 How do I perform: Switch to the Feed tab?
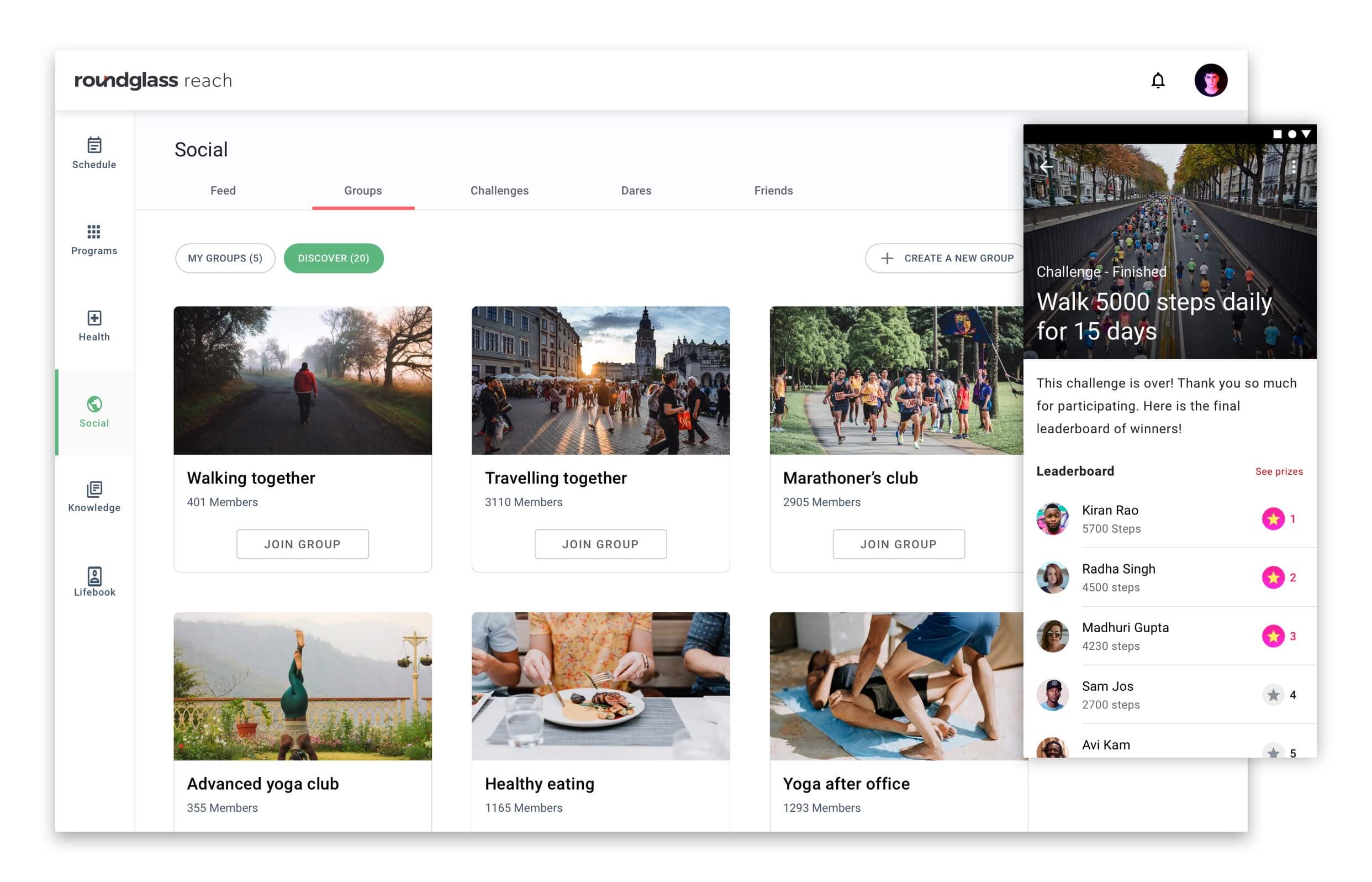[223, 191]
